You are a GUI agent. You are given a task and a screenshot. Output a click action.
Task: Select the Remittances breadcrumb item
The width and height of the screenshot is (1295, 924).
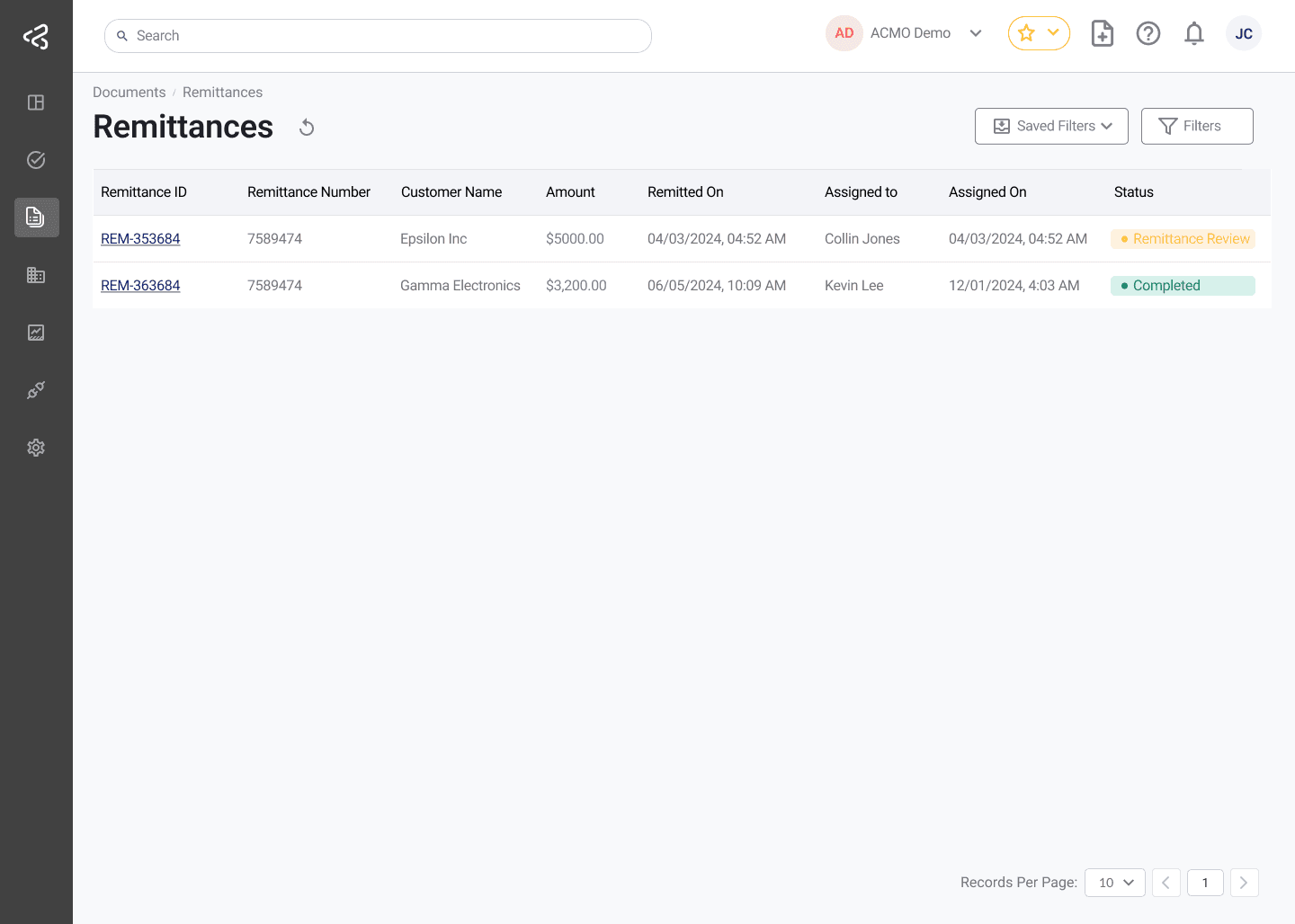(x=222, y=92)
